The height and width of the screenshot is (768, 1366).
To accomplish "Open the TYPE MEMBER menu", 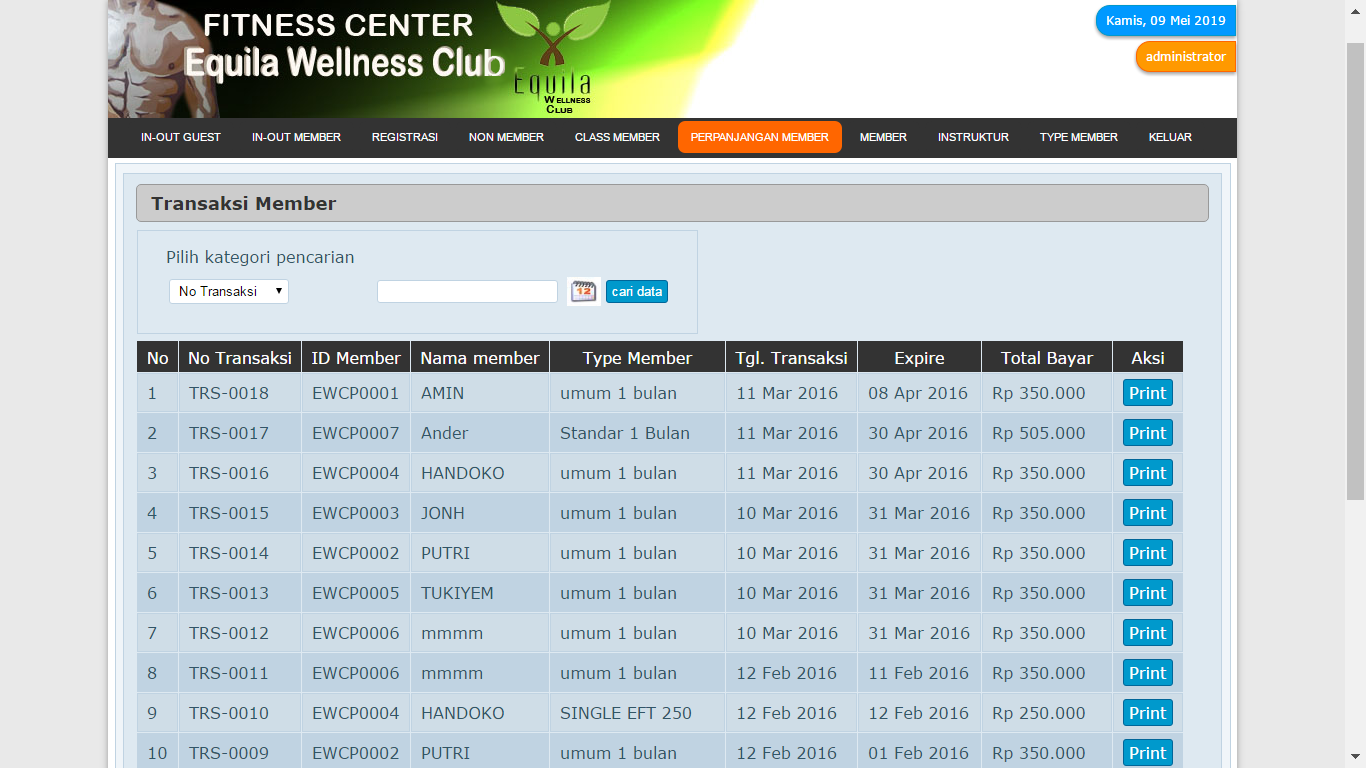I will [1078, 137].
